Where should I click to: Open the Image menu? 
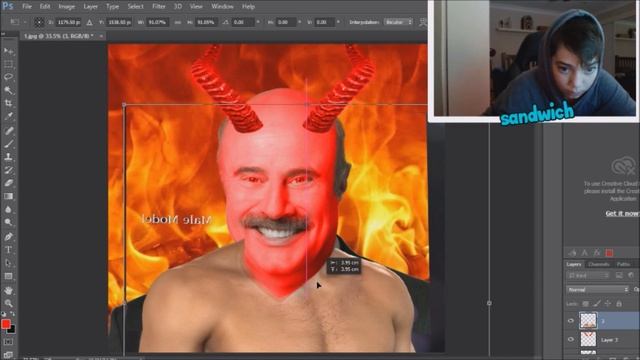coord(67,7)
